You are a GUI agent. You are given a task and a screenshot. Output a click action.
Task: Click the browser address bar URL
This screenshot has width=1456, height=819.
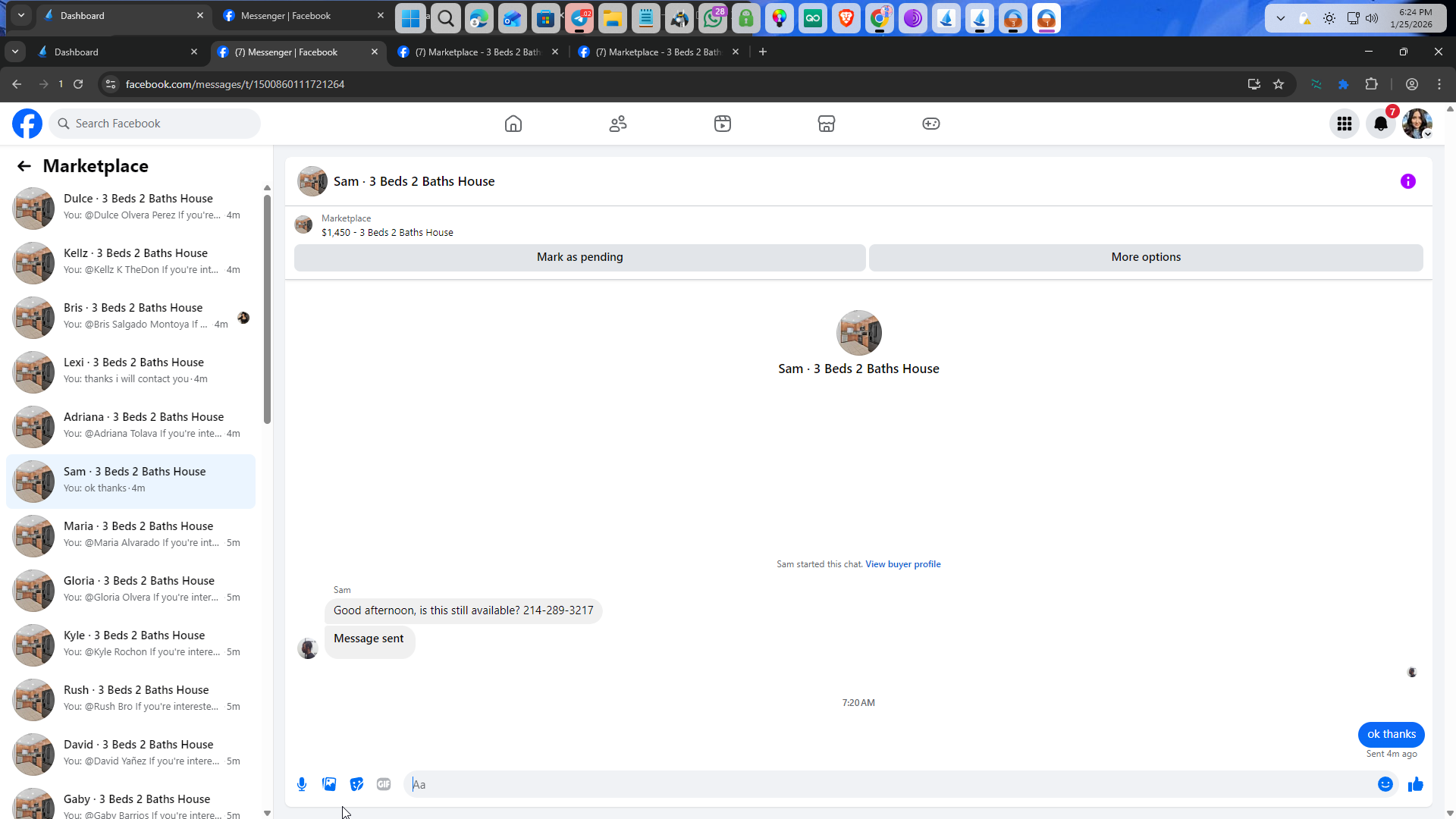[235, 84]
